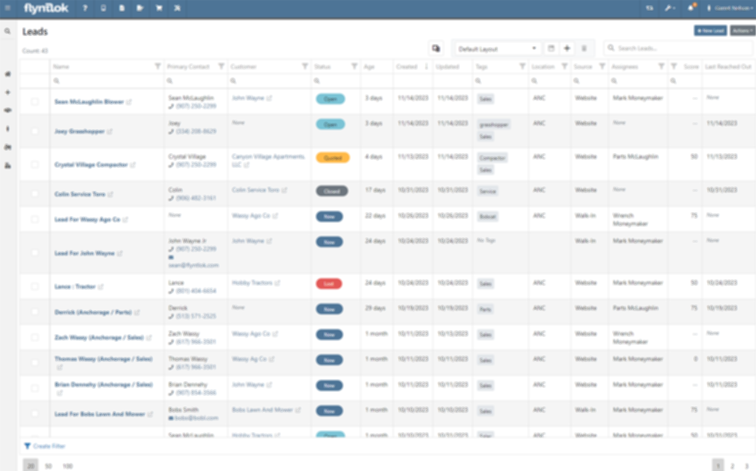Image resolution: width=756 pixels, height=471 pixels.
Task: Set page size to 100
Action: click(68, 466)
